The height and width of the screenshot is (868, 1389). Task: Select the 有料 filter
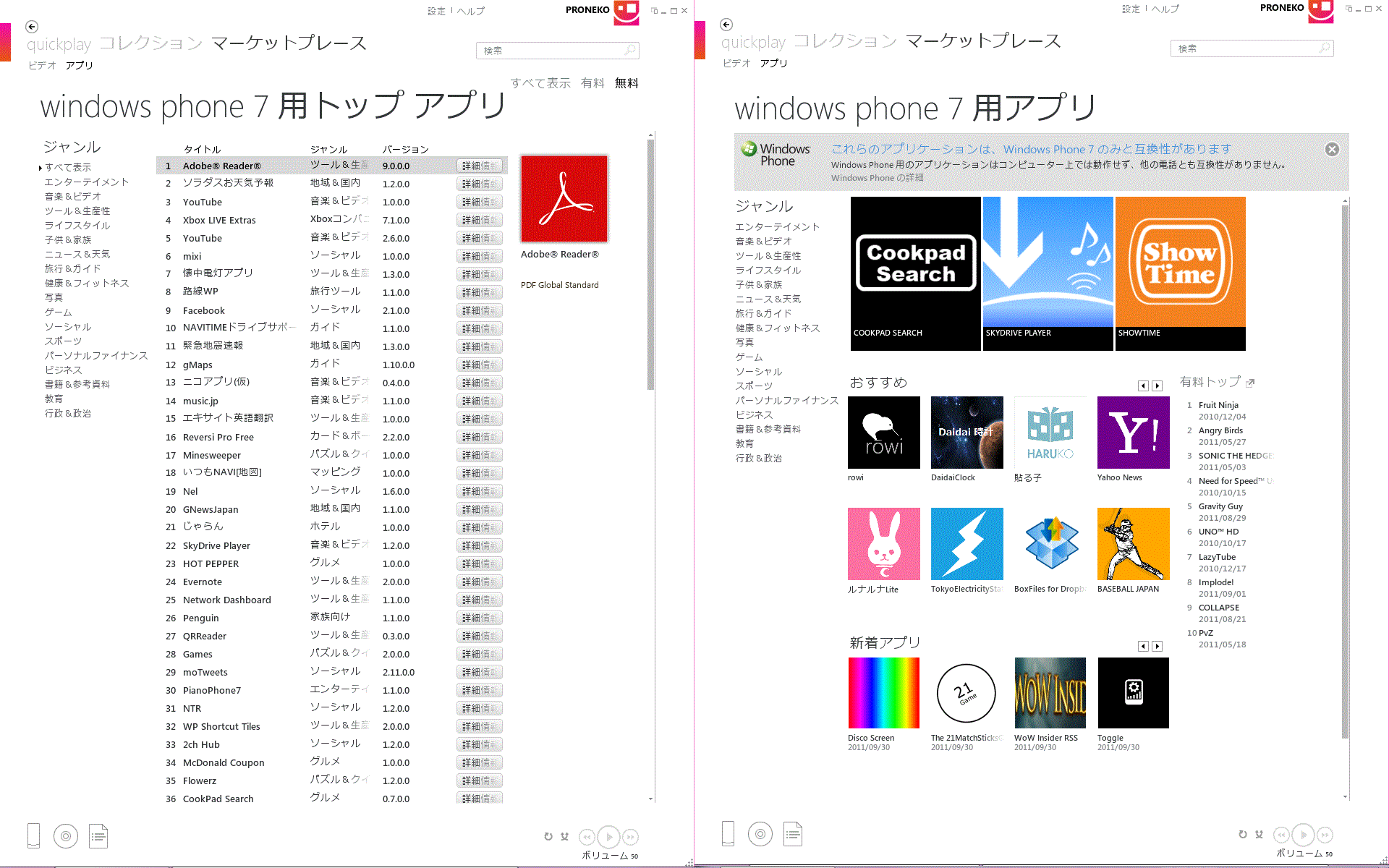[x=592, y=83]
